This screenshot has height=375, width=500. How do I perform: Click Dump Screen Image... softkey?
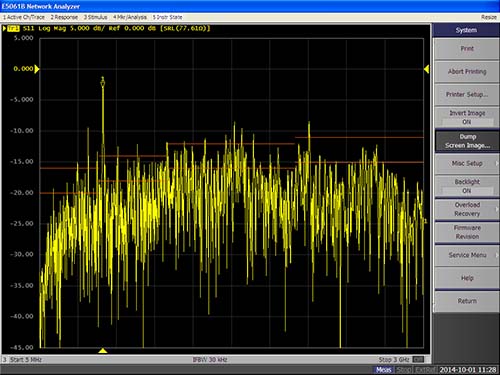pos(467,141)
